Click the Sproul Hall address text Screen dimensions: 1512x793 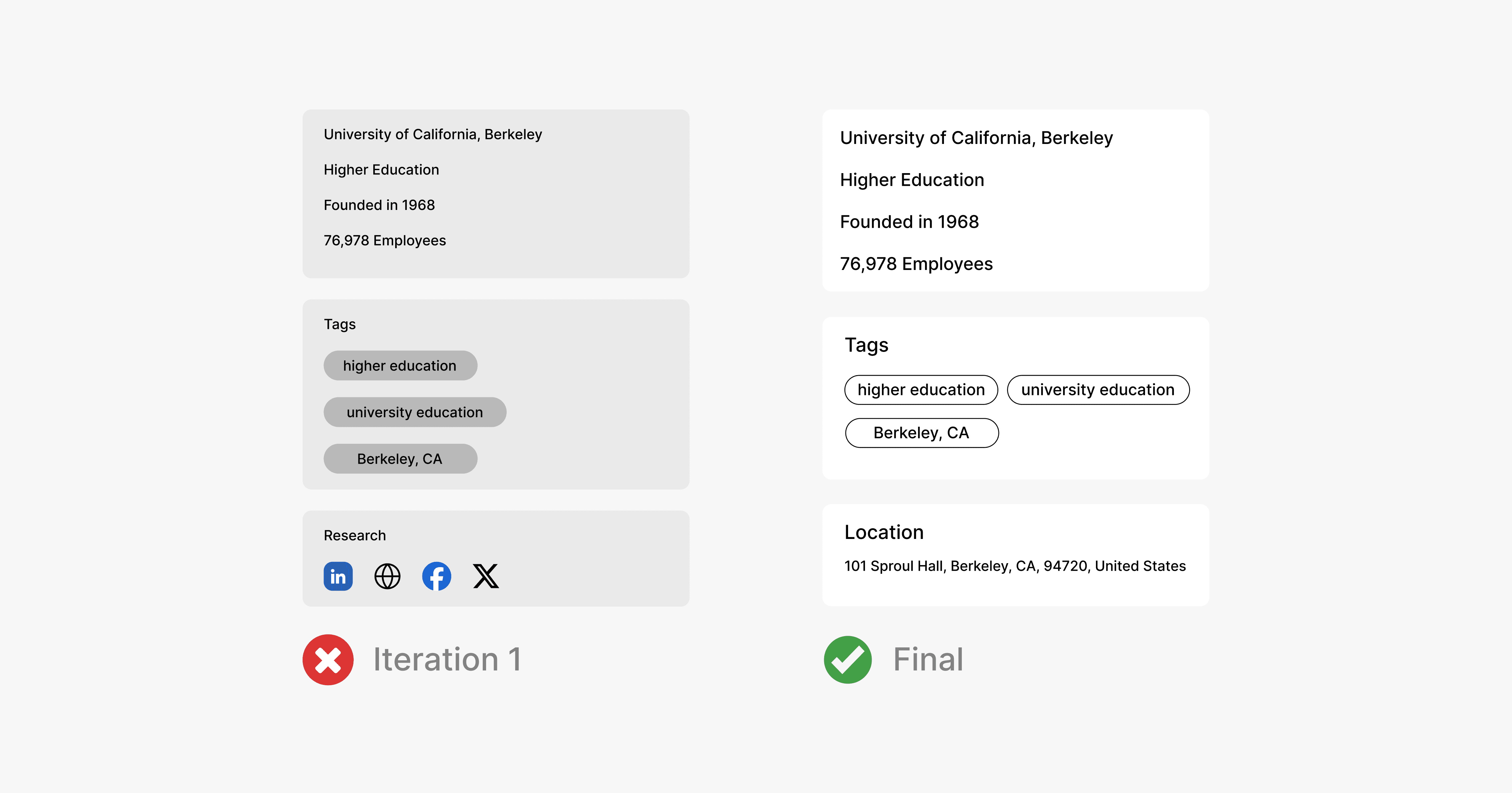[1015, 566]
